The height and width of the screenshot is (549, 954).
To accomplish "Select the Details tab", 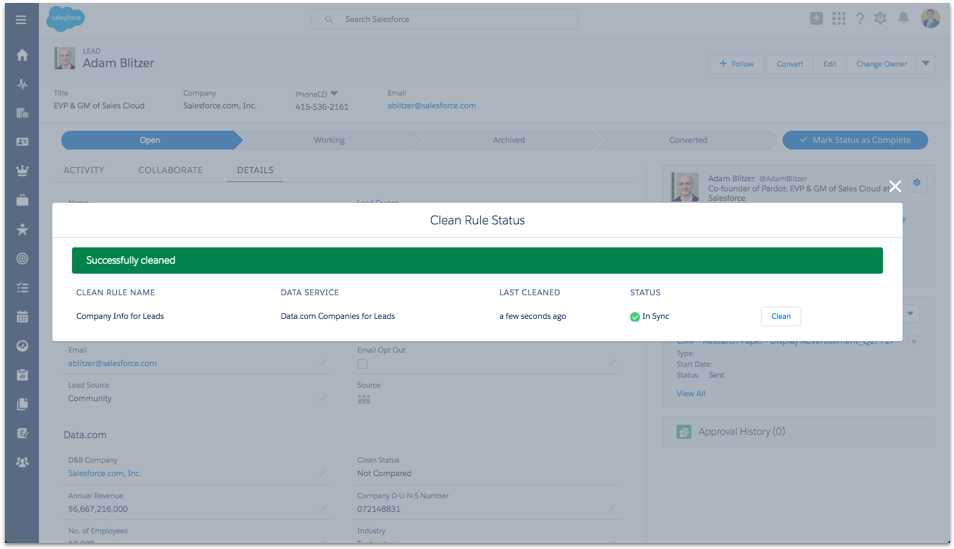I will click(x=255, y=170).
